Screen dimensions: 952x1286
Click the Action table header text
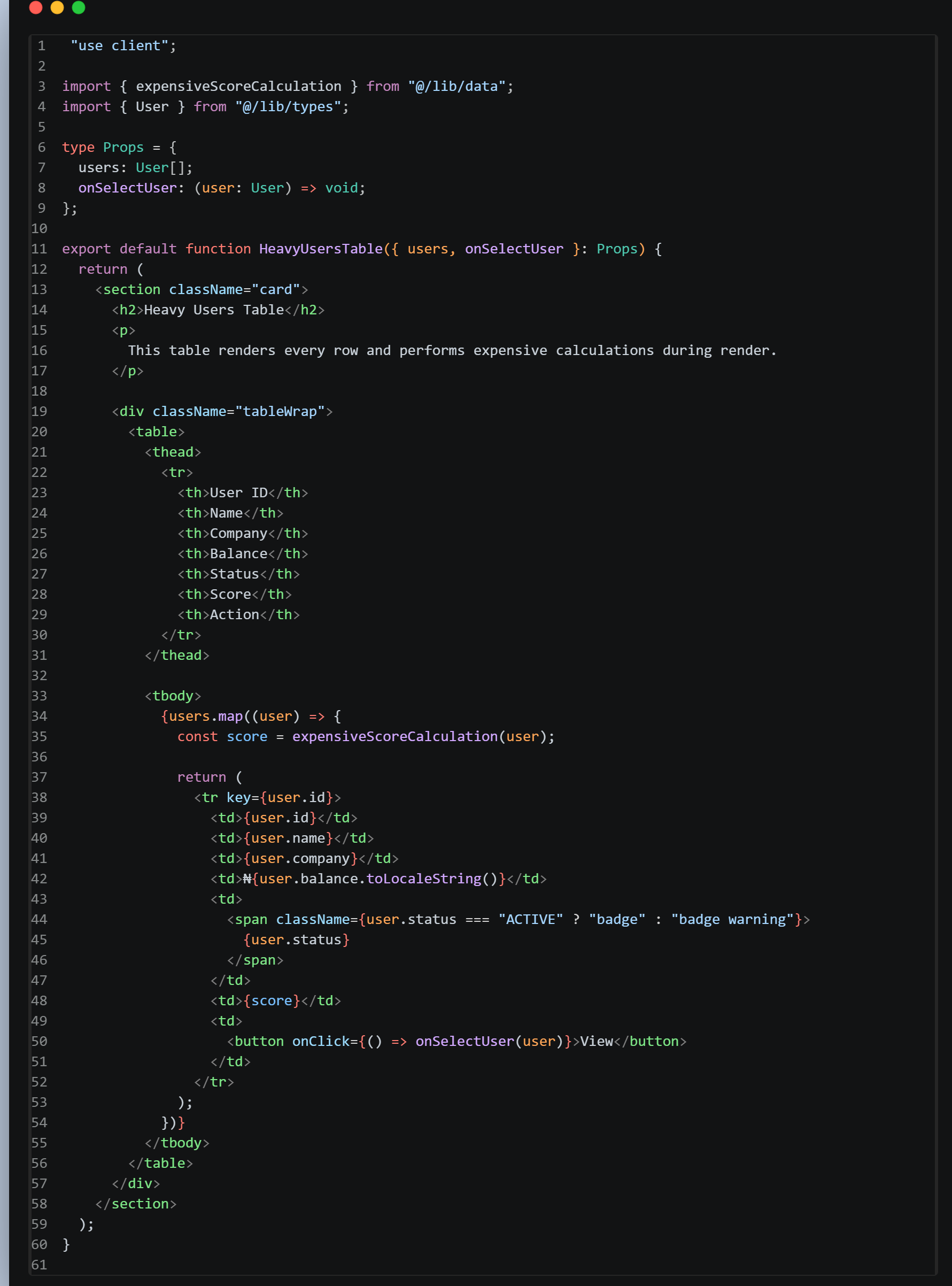[x=235, y=614]
